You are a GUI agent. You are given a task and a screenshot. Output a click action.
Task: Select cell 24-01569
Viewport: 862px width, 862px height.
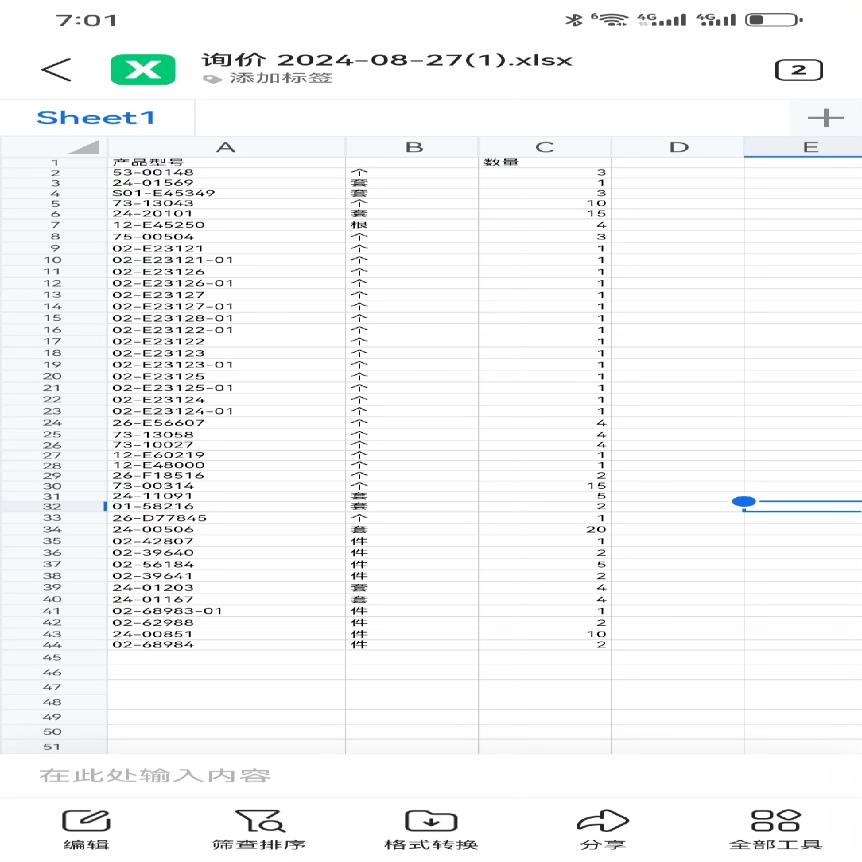pyautogui.click(x=226, y=183)
